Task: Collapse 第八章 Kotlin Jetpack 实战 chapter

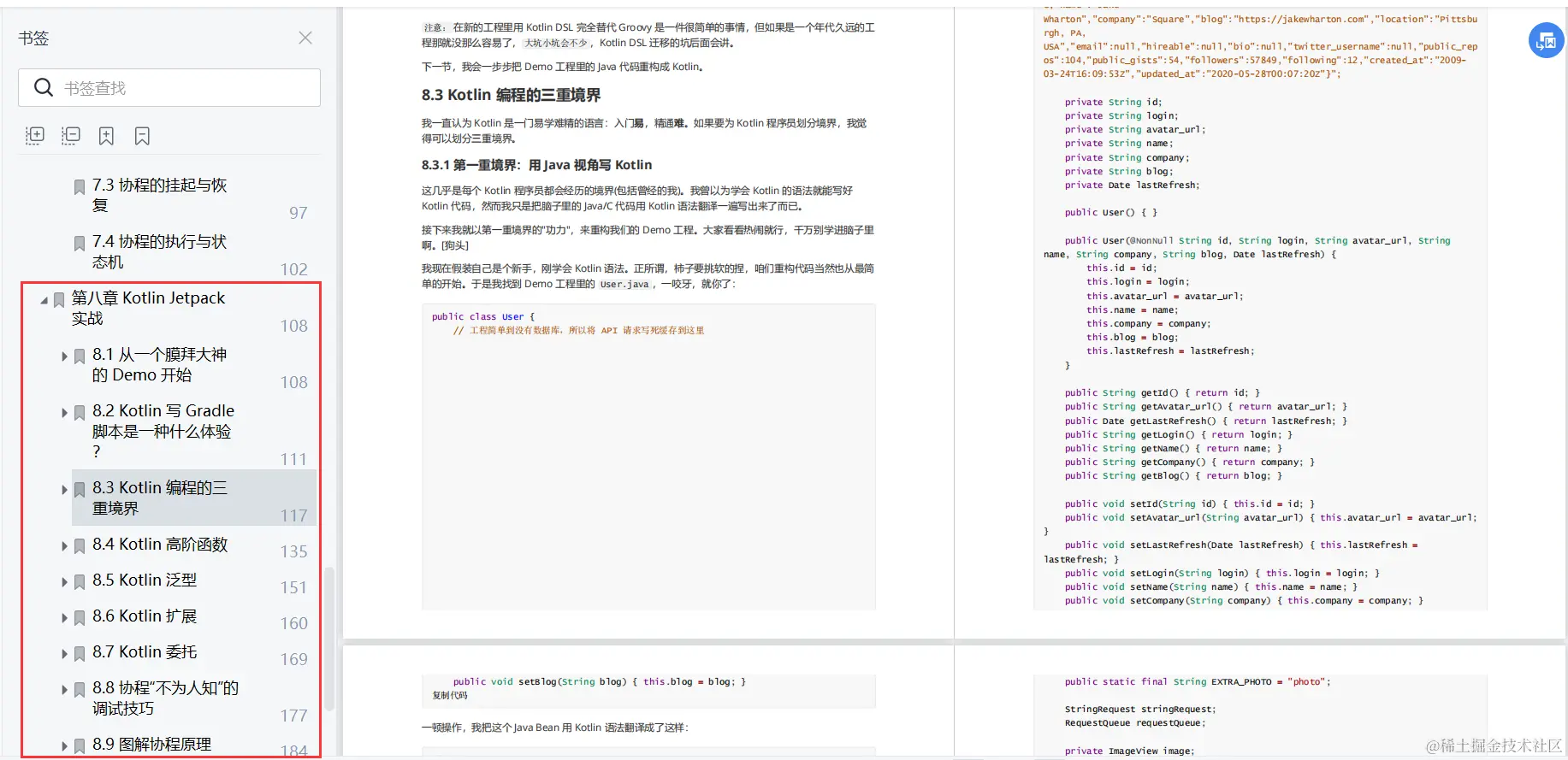Action: [x=44, y=300]
